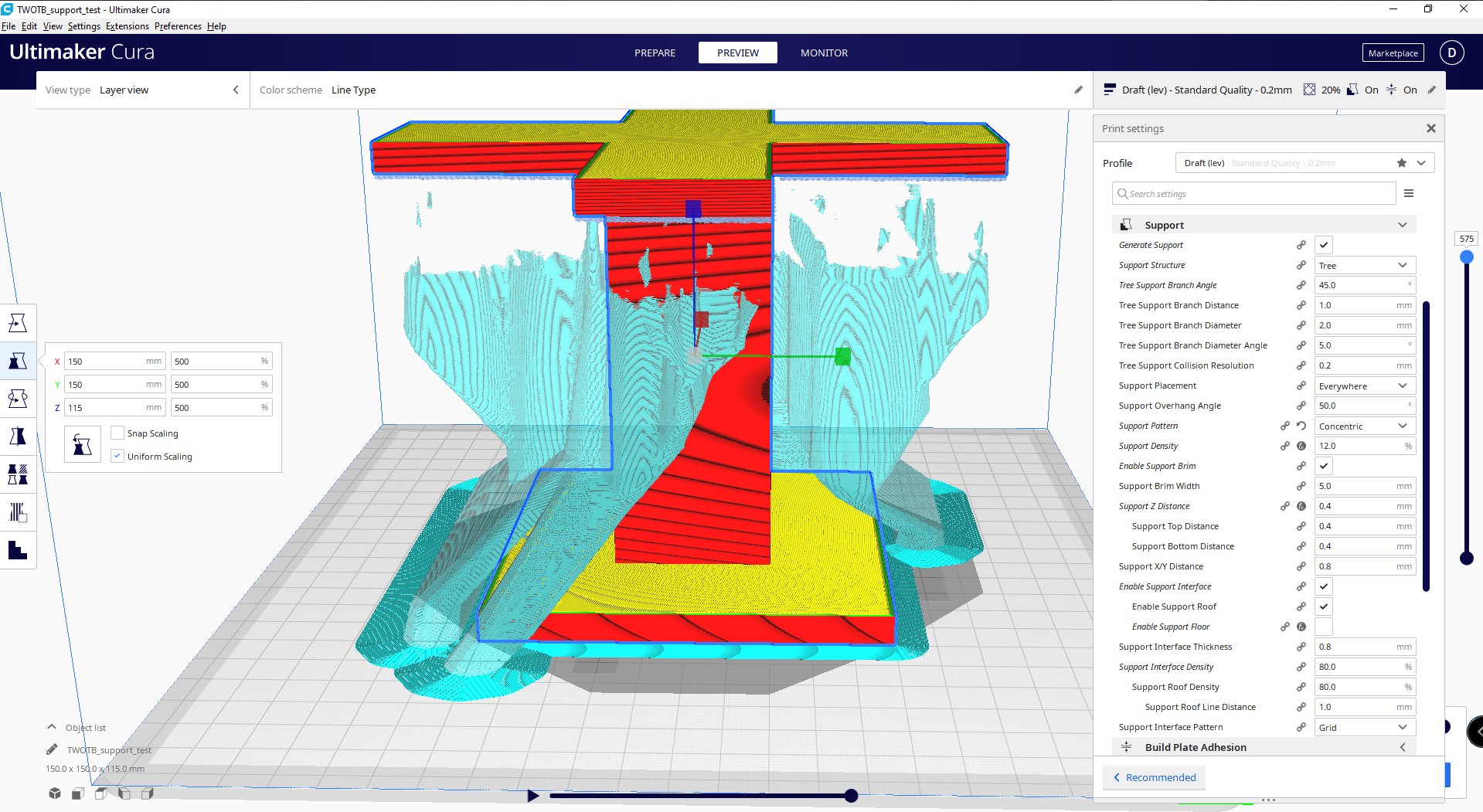Select the Mirror tool in left toolbar

tap(18, 437)
